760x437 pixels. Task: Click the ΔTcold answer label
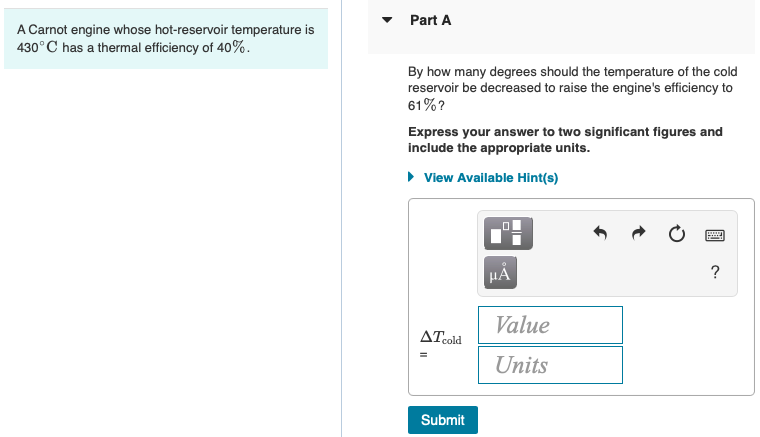tap(440, 339)
